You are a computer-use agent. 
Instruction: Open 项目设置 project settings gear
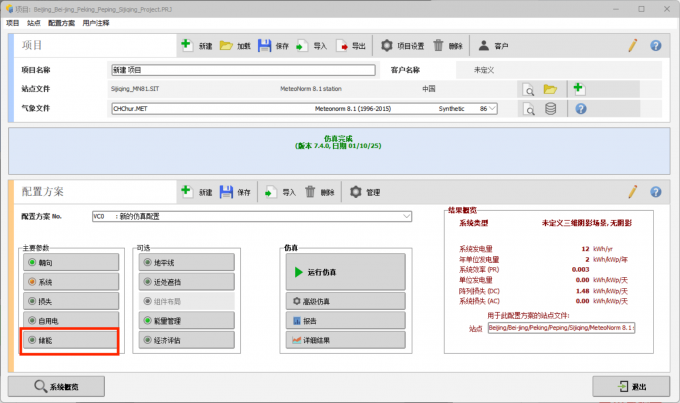386,45
